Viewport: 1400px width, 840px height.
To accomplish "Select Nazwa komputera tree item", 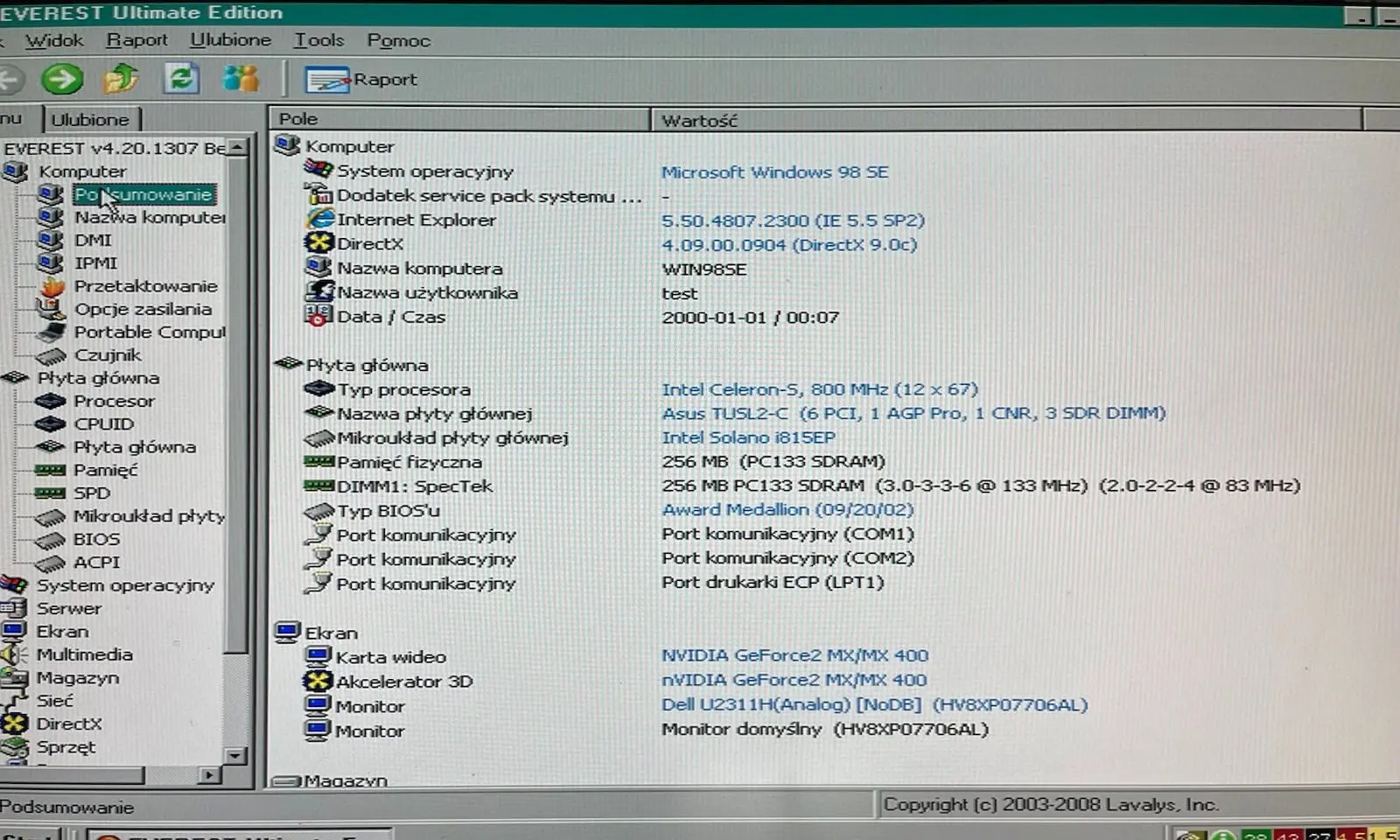I will (x=150, y=217).
